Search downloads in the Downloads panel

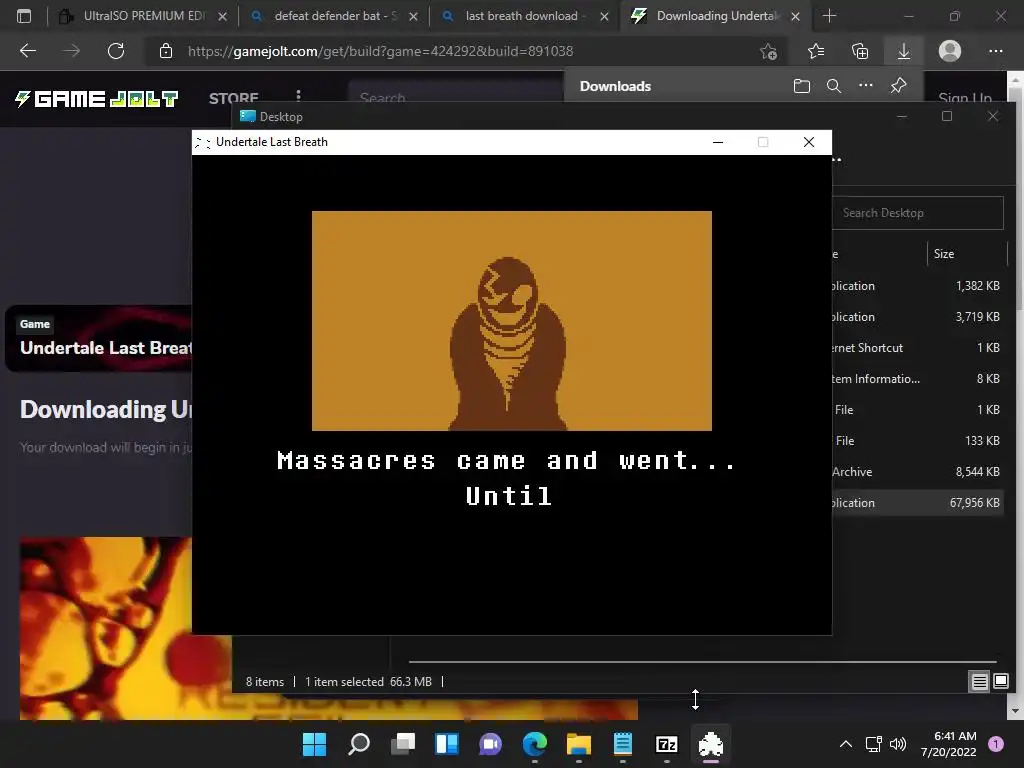834,86
